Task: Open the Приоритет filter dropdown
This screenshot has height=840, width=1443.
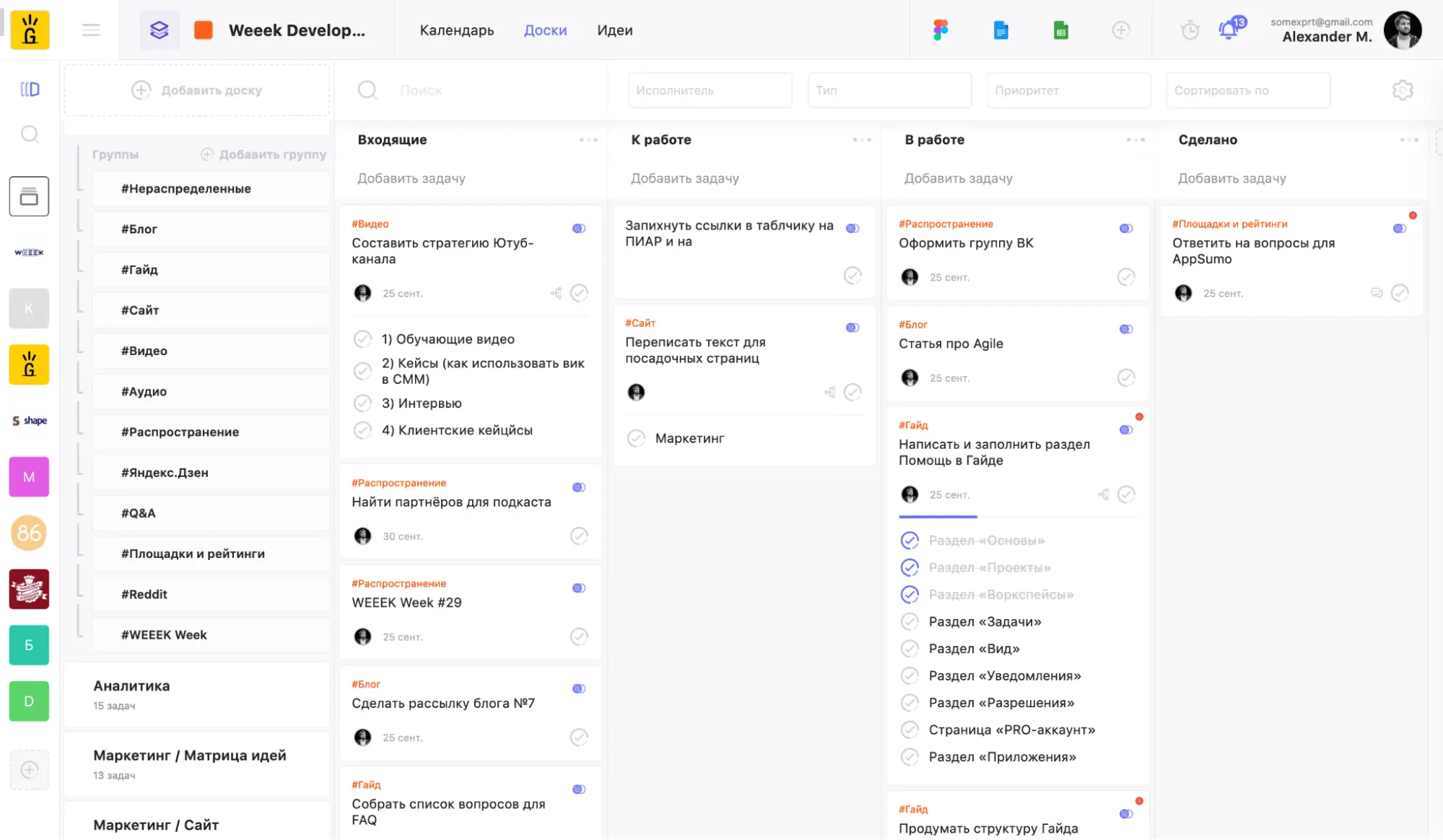Action: 1068,90
